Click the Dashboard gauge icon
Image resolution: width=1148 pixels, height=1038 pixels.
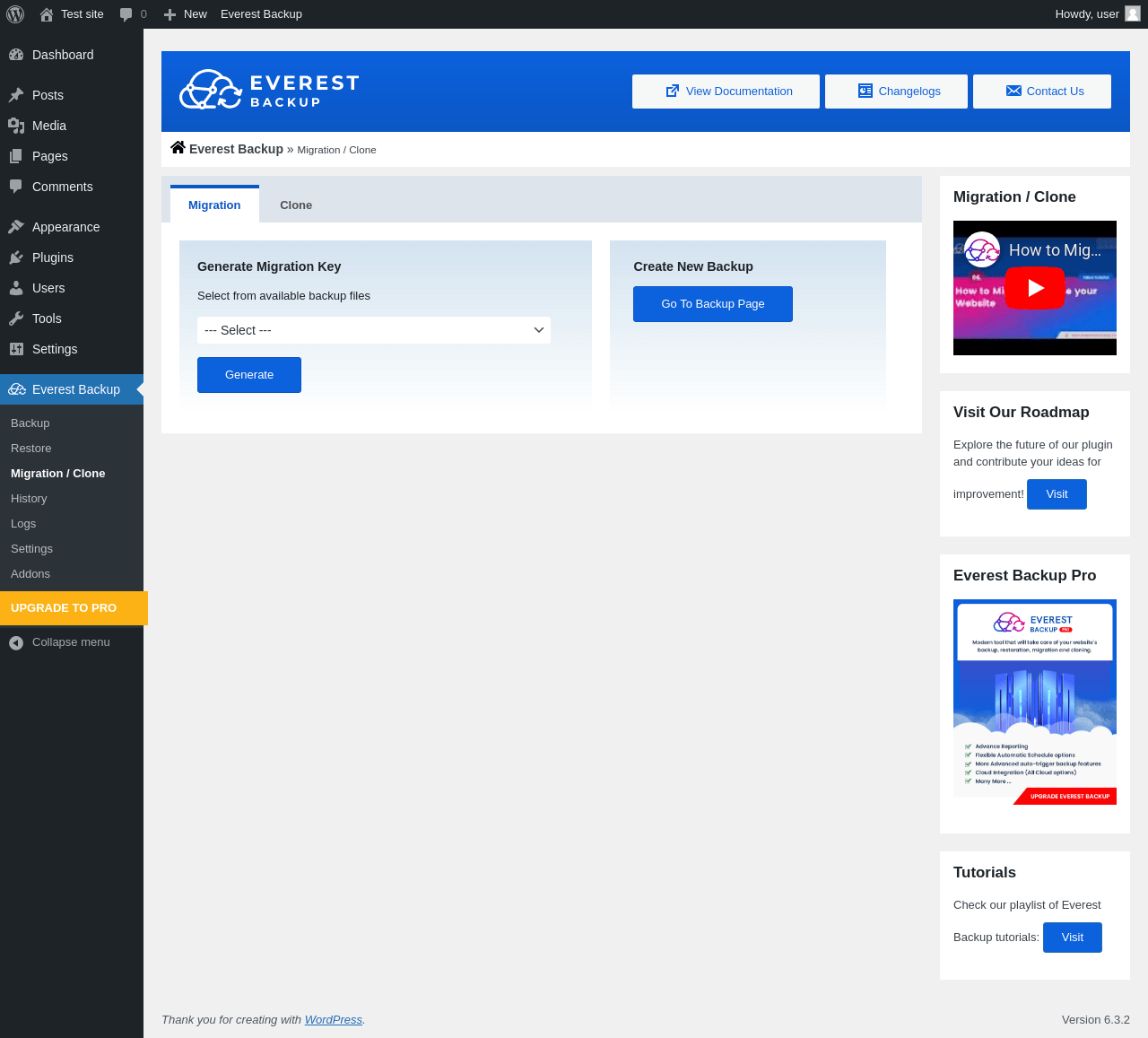pos(16,55)
